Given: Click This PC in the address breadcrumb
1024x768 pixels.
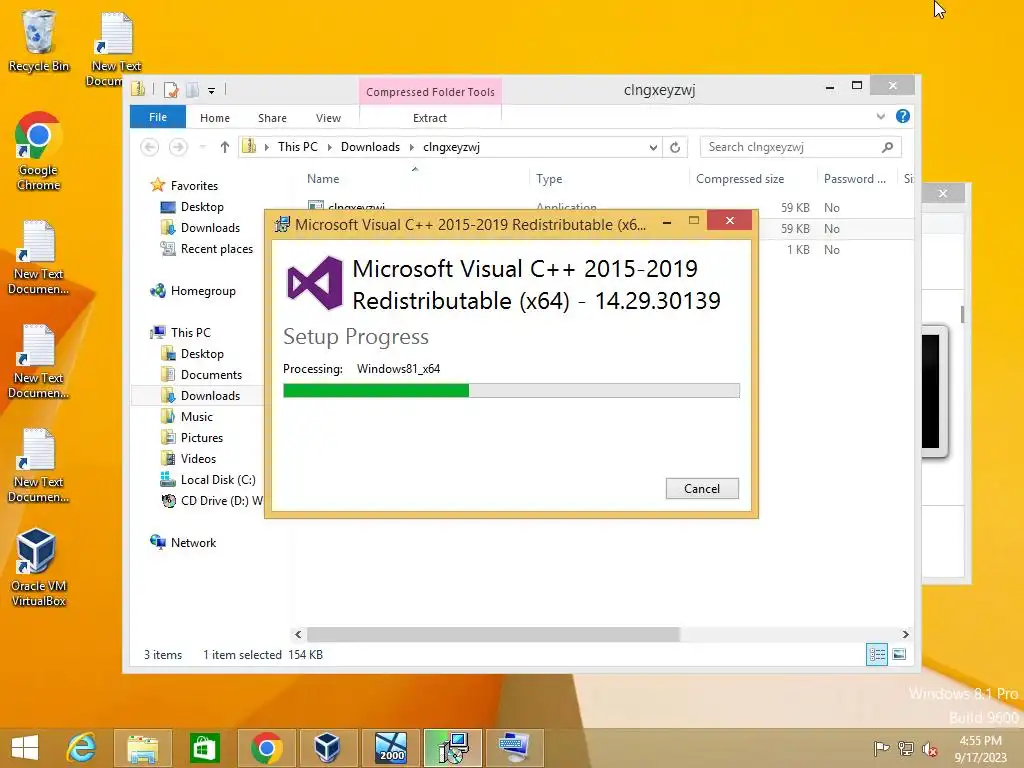Looking at the screenshot, I should (298, 147).
